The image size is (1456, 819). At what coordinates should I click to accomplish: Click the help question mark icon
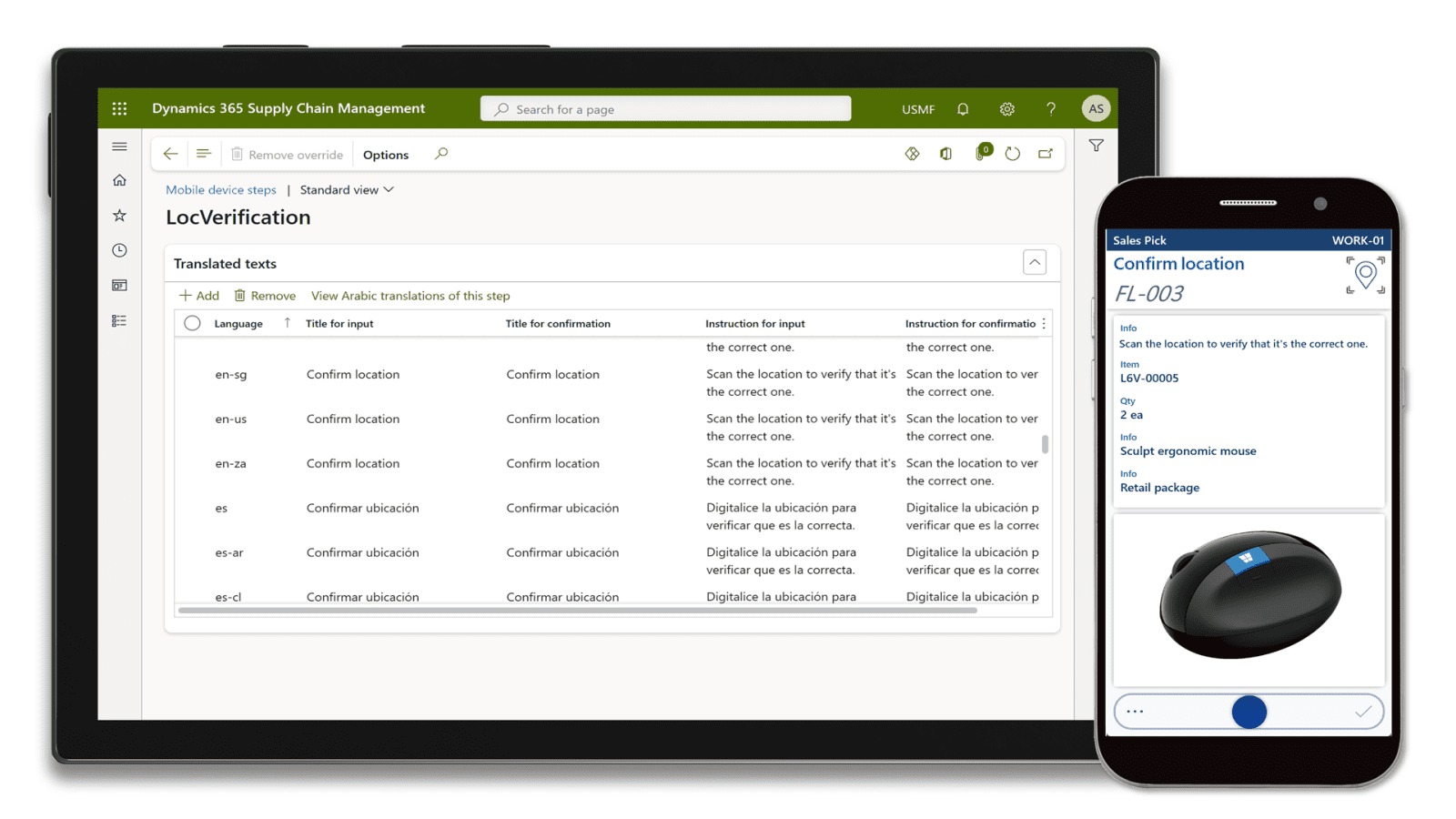[1050, 108]
